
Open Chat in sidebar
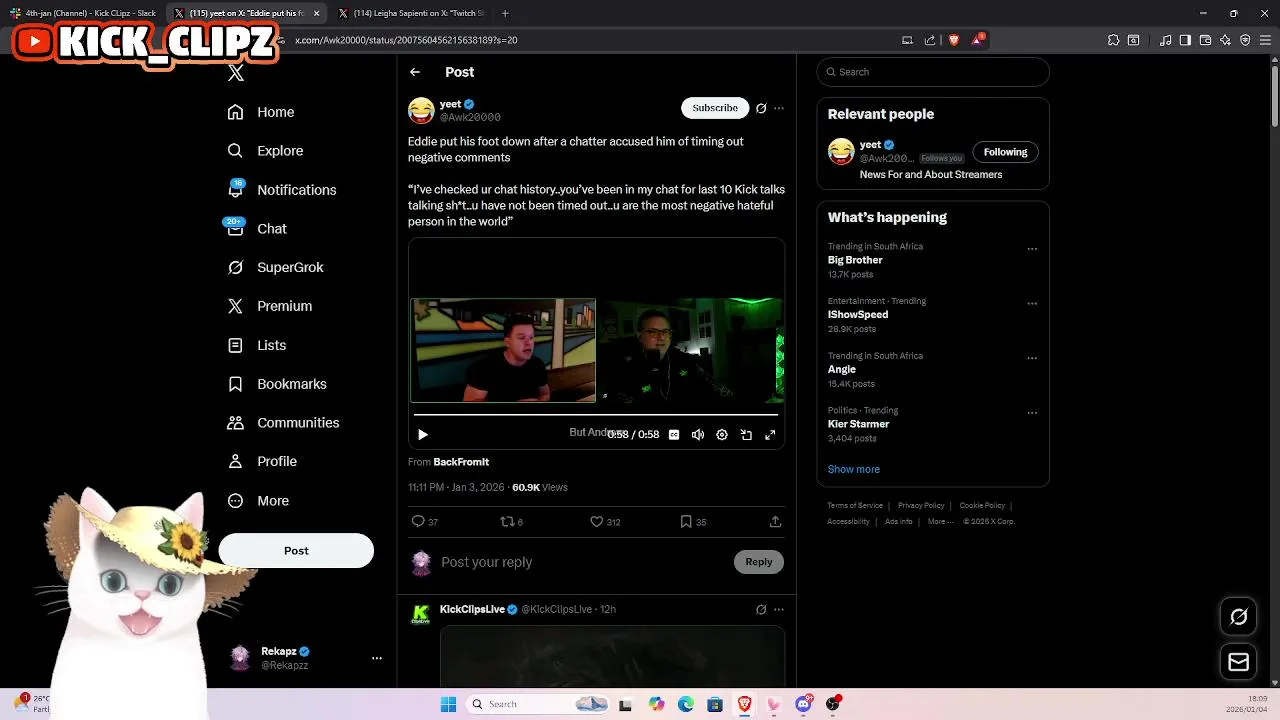[257, 229]
